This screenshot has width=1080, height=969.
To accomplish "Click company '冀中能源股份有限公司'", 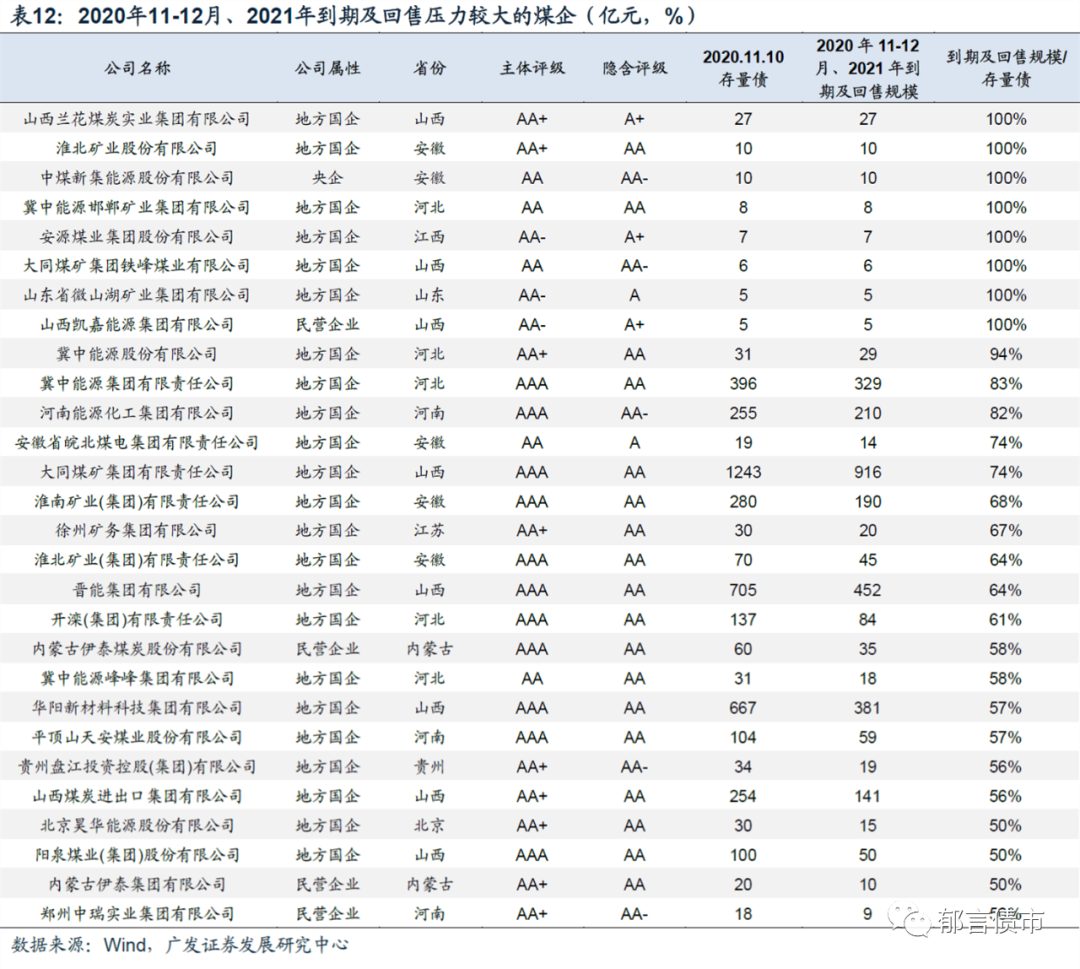I will (x=137, y=355).
